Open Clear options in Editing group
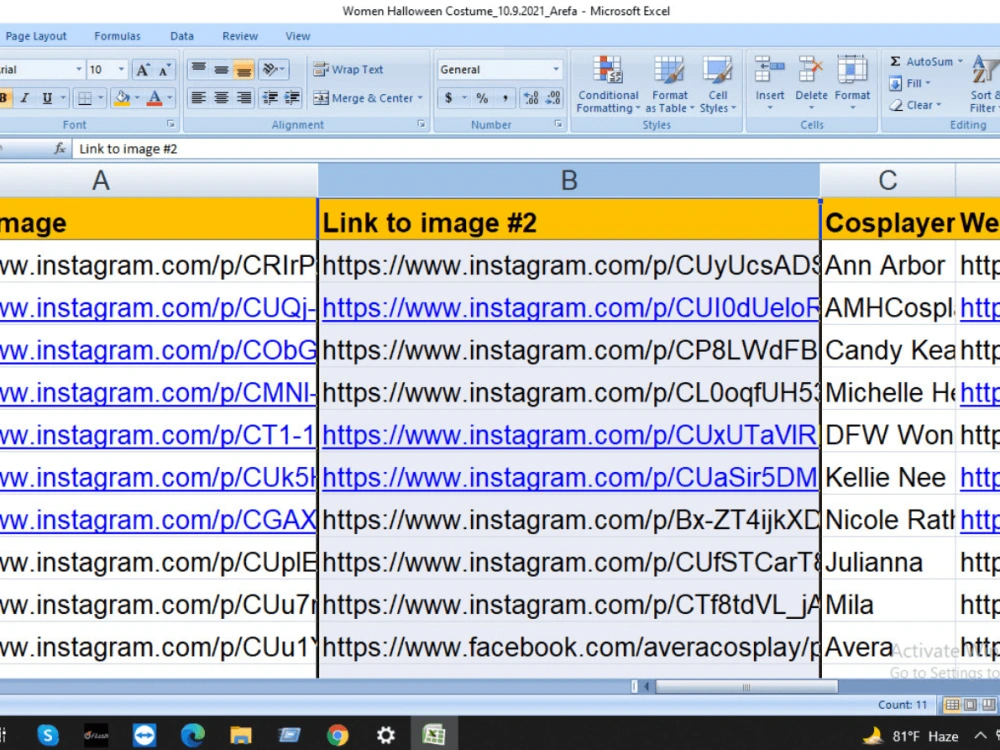Viewport: 1000px width, 750px height. pos(915,105)
